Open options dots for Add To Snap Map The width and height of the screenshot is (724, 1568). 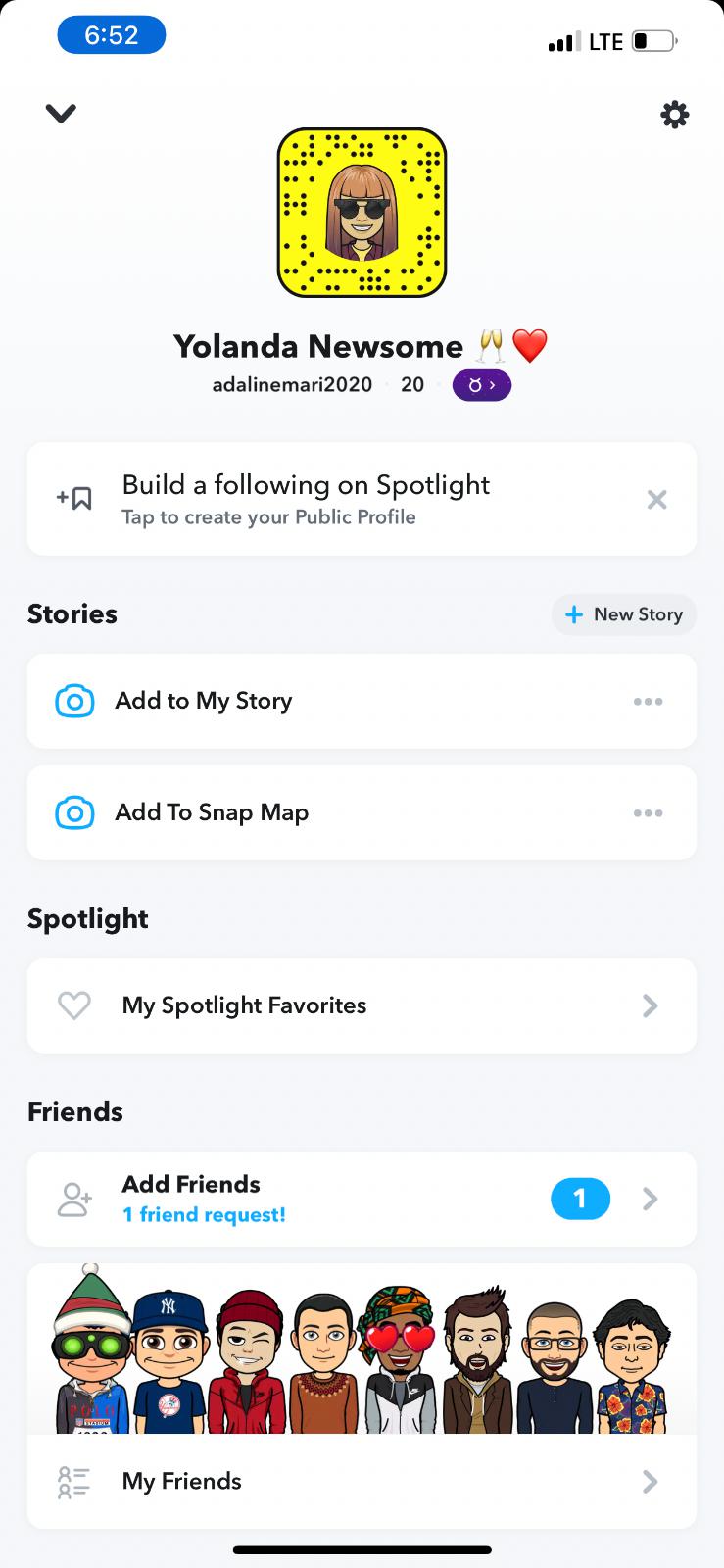pos(648,813)
